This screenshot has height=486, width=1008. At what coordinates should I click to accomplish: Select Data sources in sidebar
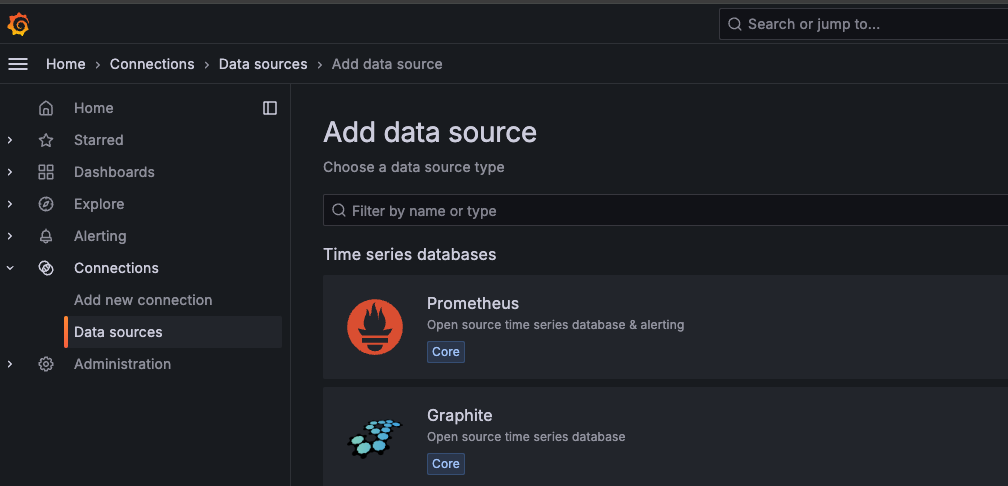[173, 332]
